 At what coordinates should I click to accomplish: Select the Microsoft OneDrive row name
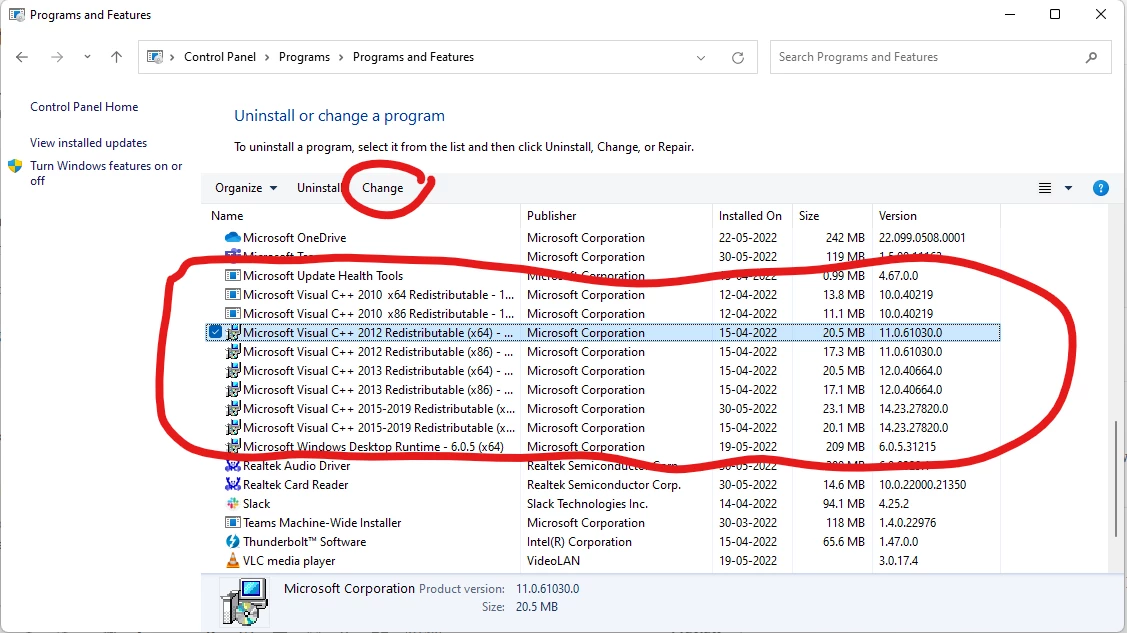pos(294,237)
